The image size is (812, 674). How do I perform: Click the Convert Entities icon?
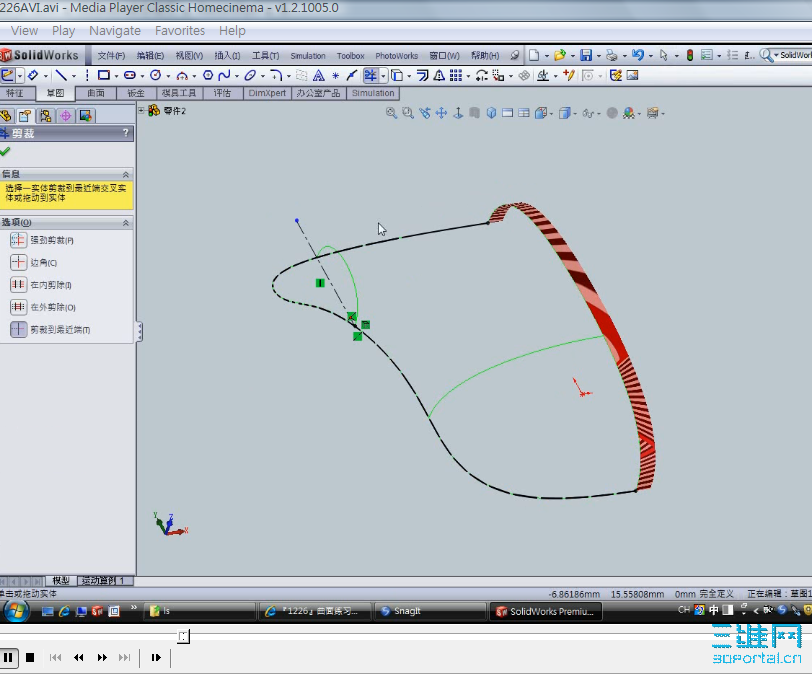pyautogui.click(x=397, y=76)
